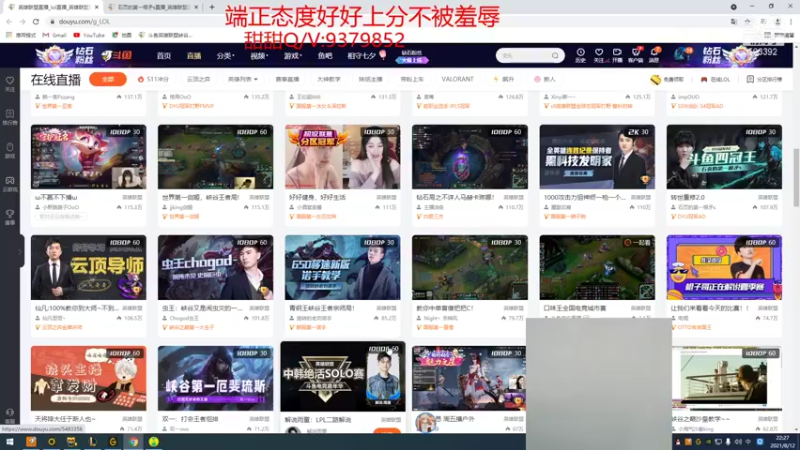Select the VALORANT filter tab
Image resolution: width=800 pixels, height=450 pixels.
tap(457, 79)
